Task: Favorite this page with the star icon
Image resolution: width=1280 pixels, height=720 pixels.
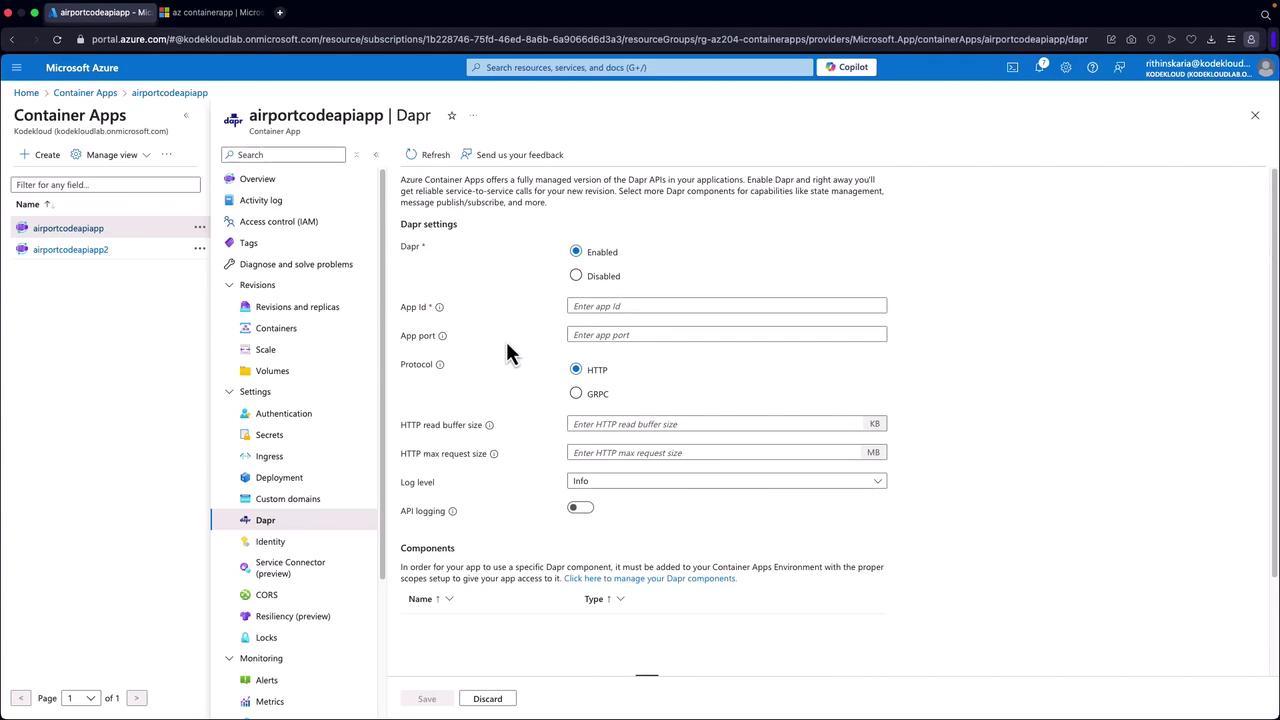Action: (452, 116)
